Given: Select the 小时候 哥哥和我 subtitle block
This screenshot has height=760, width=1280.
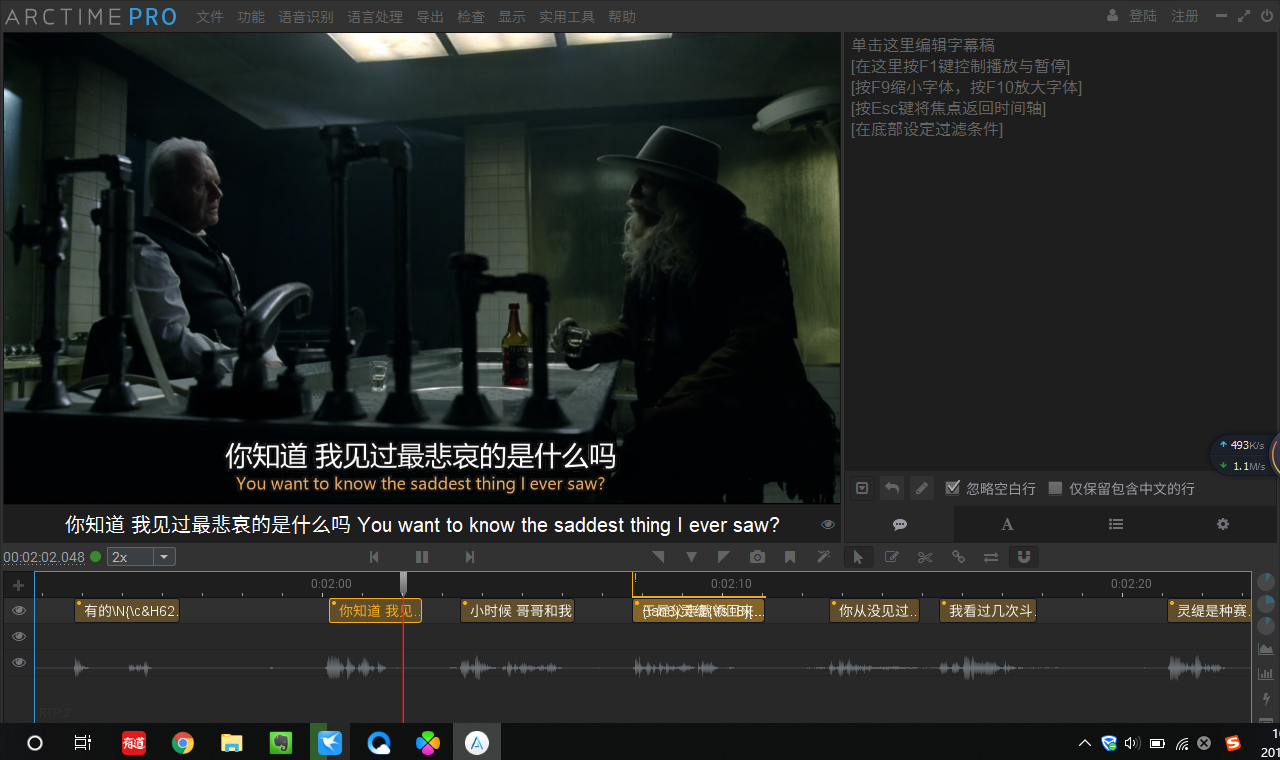Looking at the screenshot, I should [518, 611].
